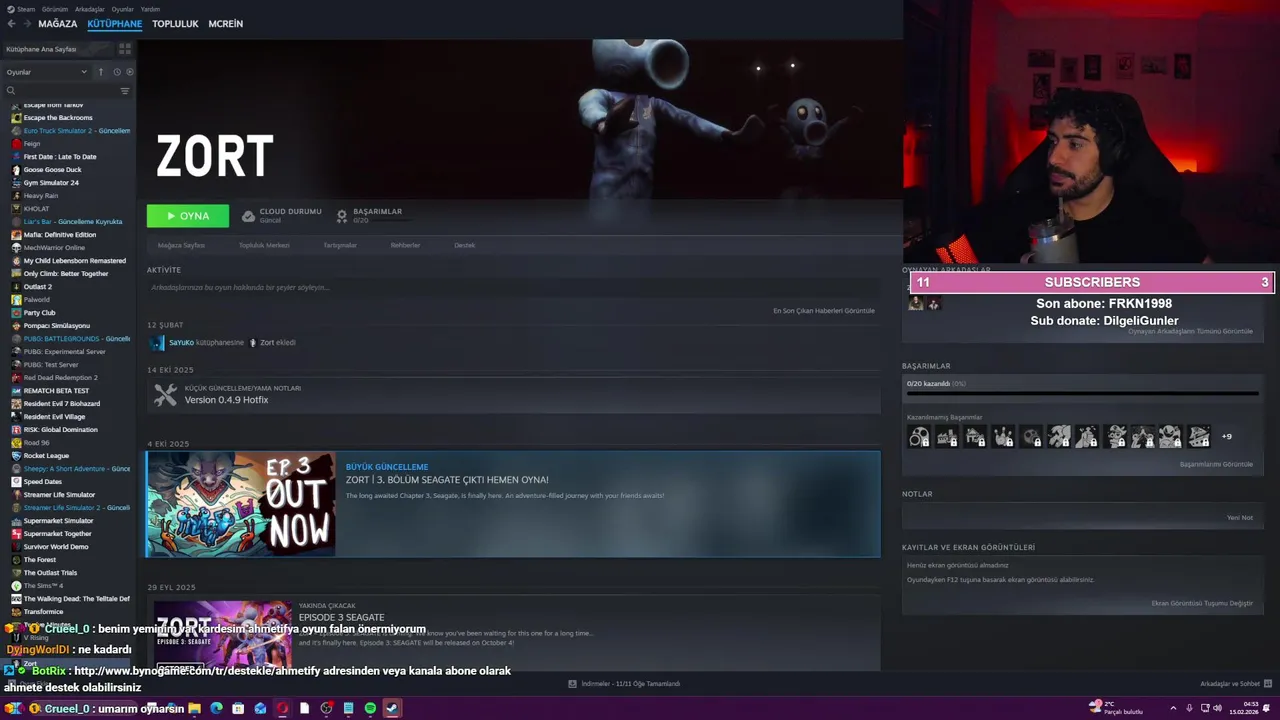The width and height of the screenshot is (1280, 720).
Task: Open the Topluluk Merkezi tab
Action: (x=264, y=245)
